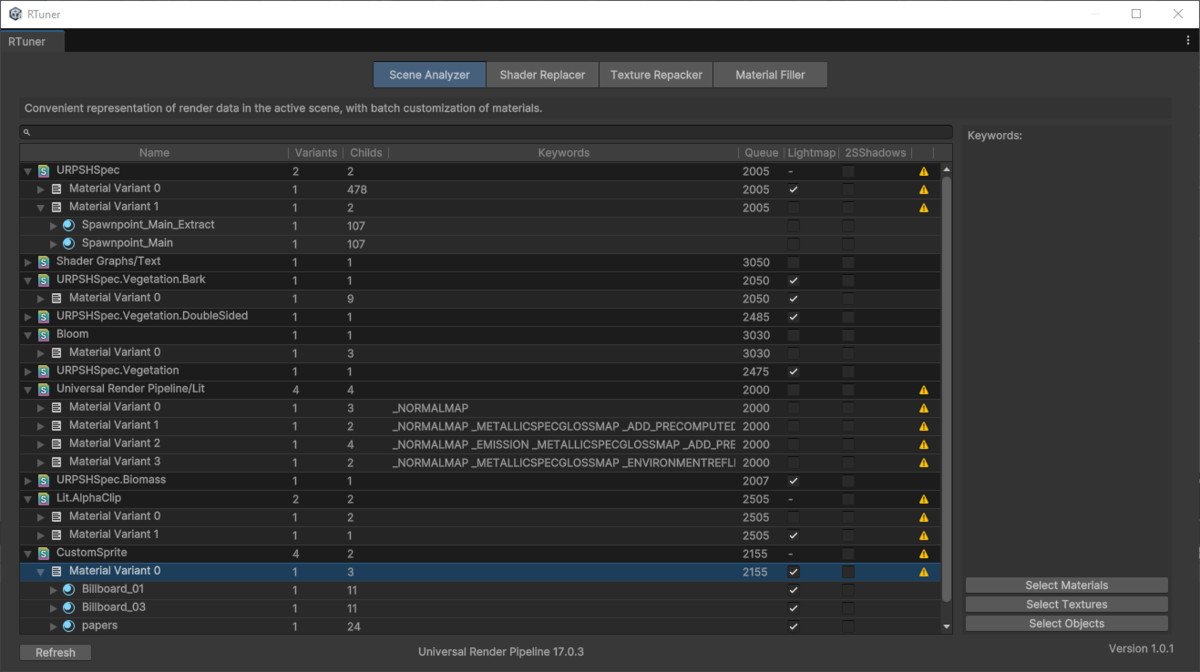The image size is (1200, 672).
Task: Switch to the Texture Repacker tab
Action: pos(656,74)
